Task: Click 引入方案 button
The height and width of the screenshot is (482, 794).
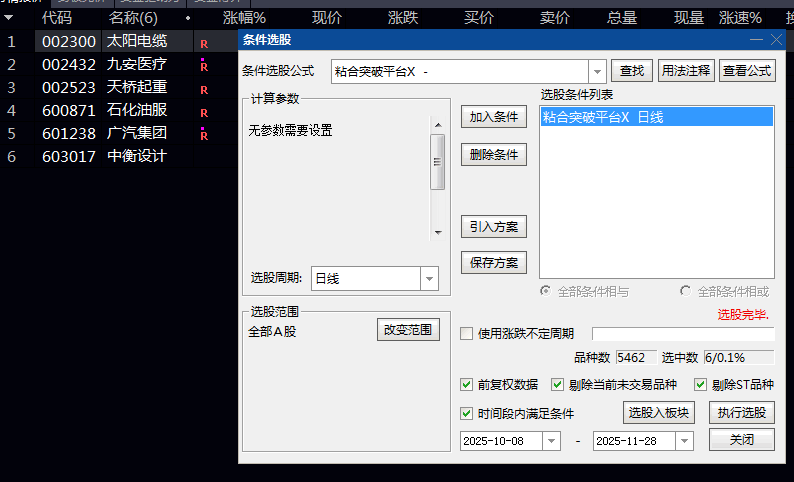Action: pos(494,227)
